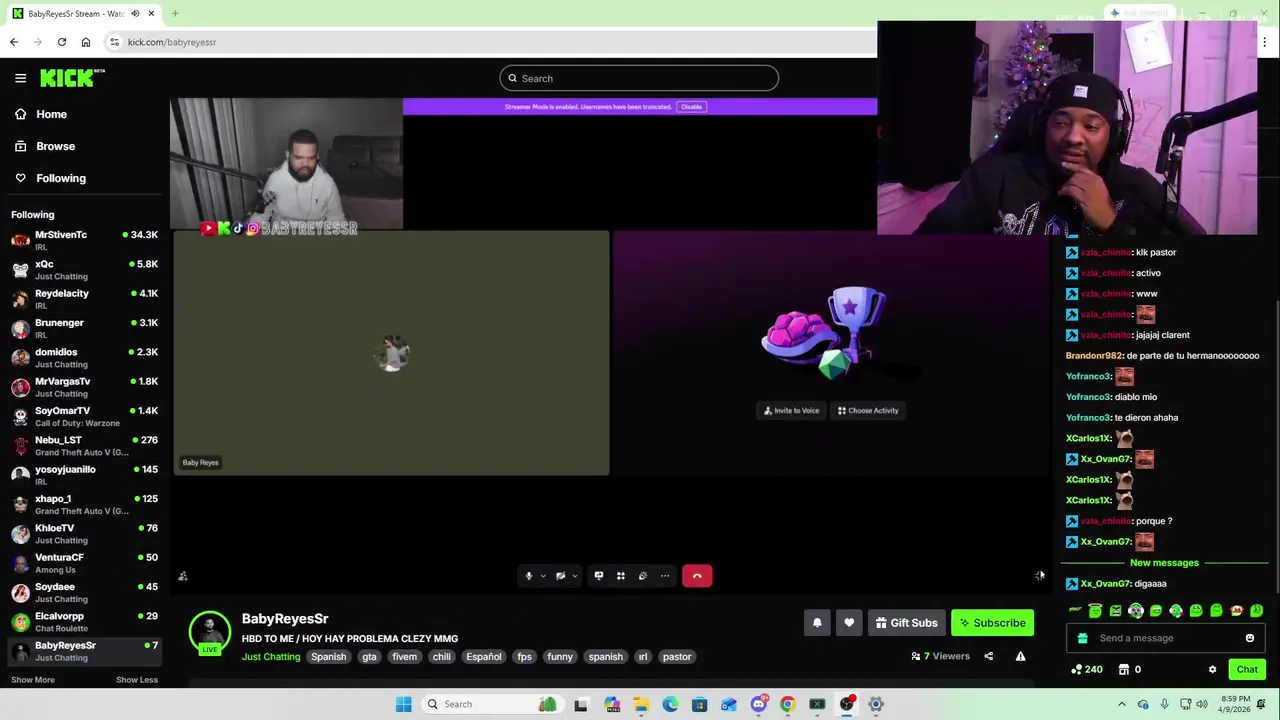Open VenturaCF channel in Following list
The image size is (1280, 720).
pos(84,563)
